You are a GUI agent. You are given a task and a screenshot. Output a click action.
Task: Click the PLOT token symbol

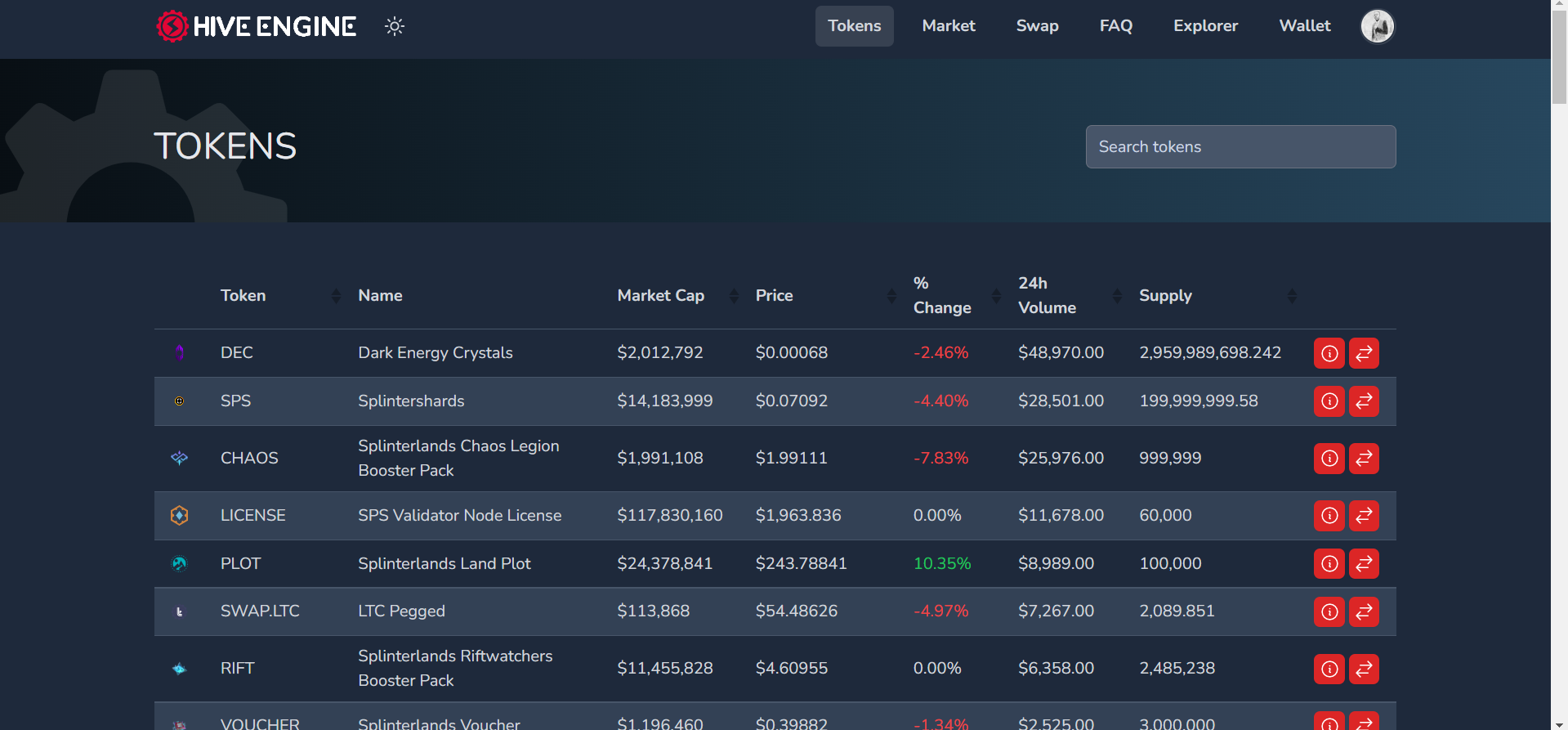click(241, 564)
